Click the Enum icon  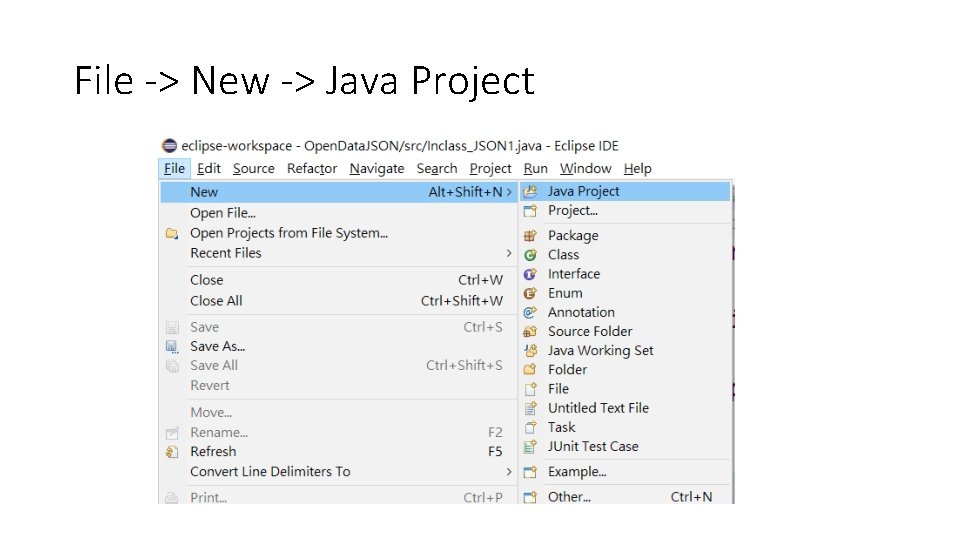[x=530, y=293]
